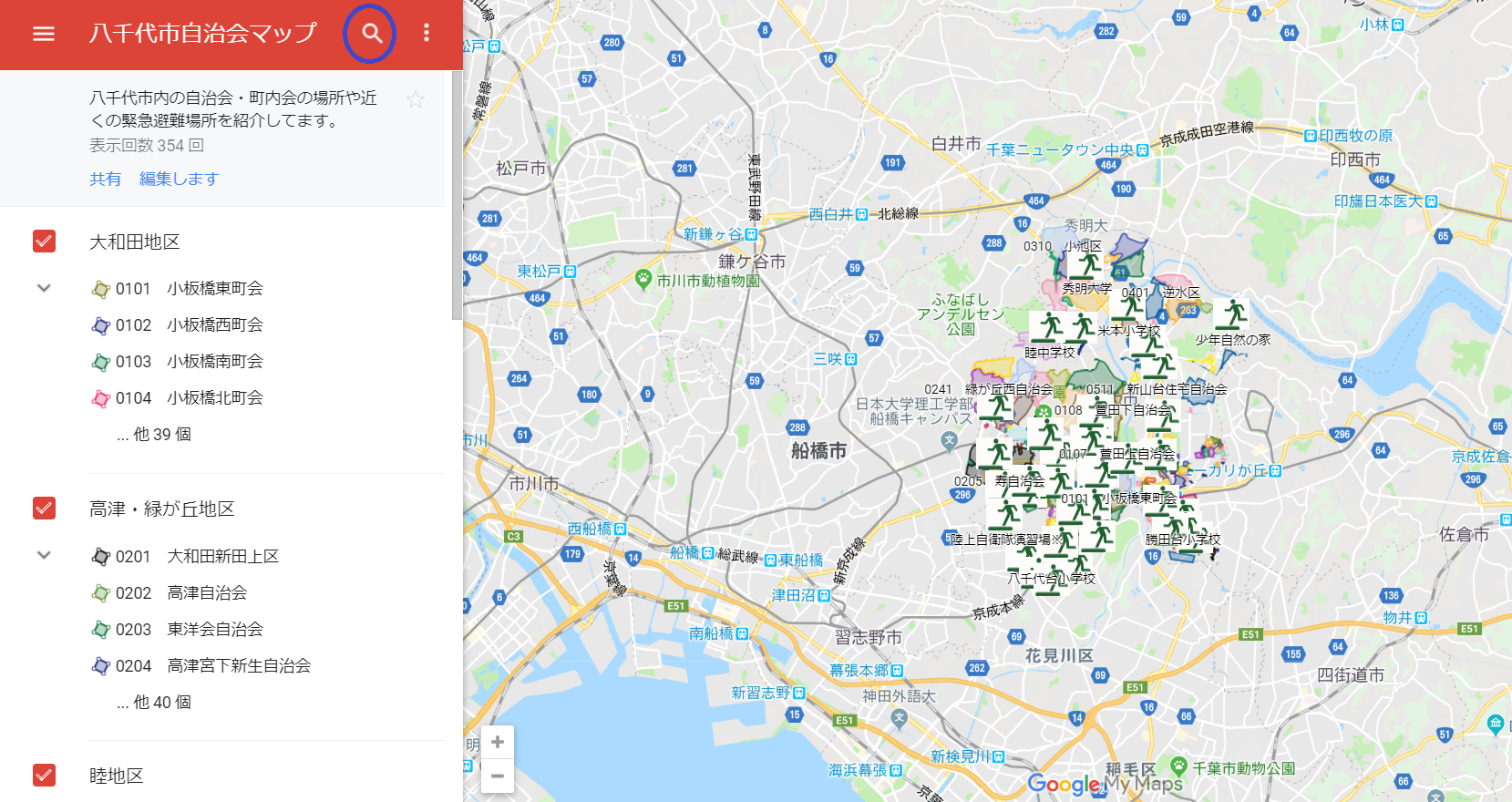Click the 南船橋 station icon
Image resolution: width=1512 pixels, height=802 pixels.
(742, 633)
